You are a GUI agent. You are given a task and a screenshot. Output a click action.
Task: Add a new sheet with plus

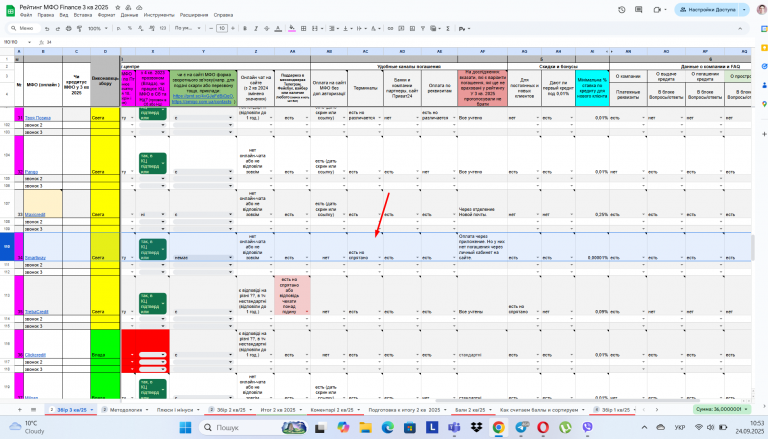pos(20,410)
